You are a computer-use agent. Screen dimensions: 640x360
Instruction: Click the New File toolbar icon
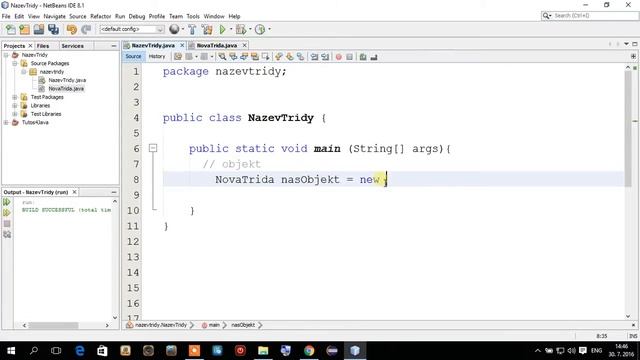11,29
